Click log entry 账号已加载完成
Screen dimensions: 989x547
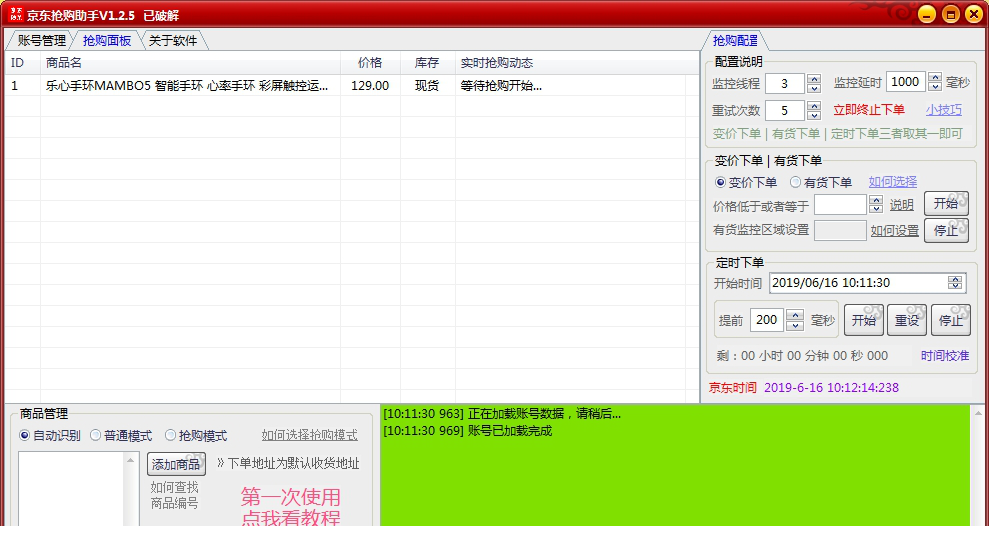[467, 431]
